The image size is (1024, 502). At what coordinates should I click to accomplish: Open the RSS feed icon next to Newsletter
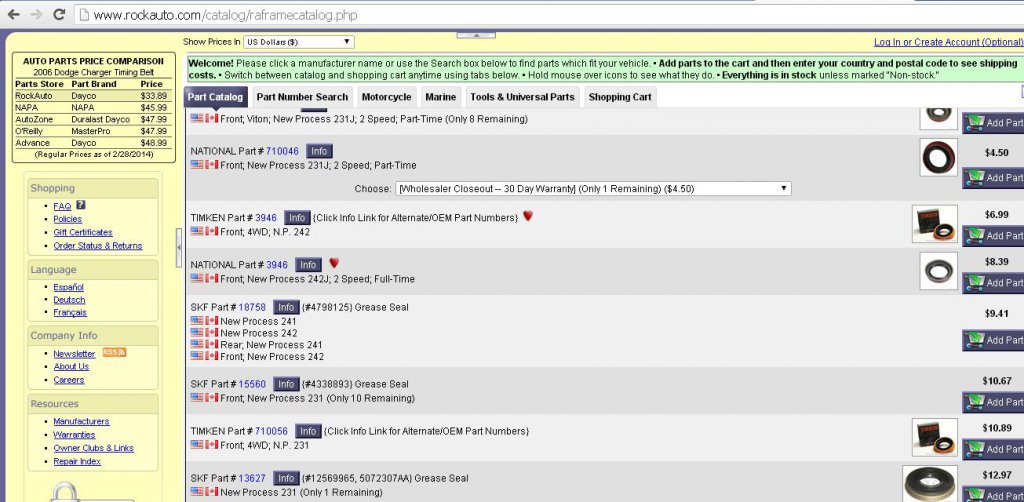(x=114, y=353)
